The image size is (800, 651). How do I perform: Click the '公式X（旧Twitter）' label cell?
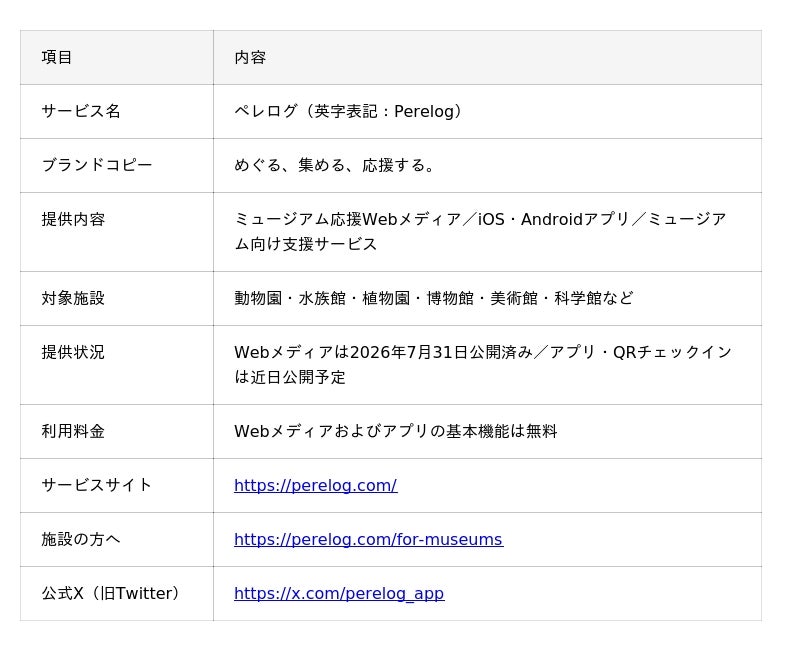click(117, 594)
